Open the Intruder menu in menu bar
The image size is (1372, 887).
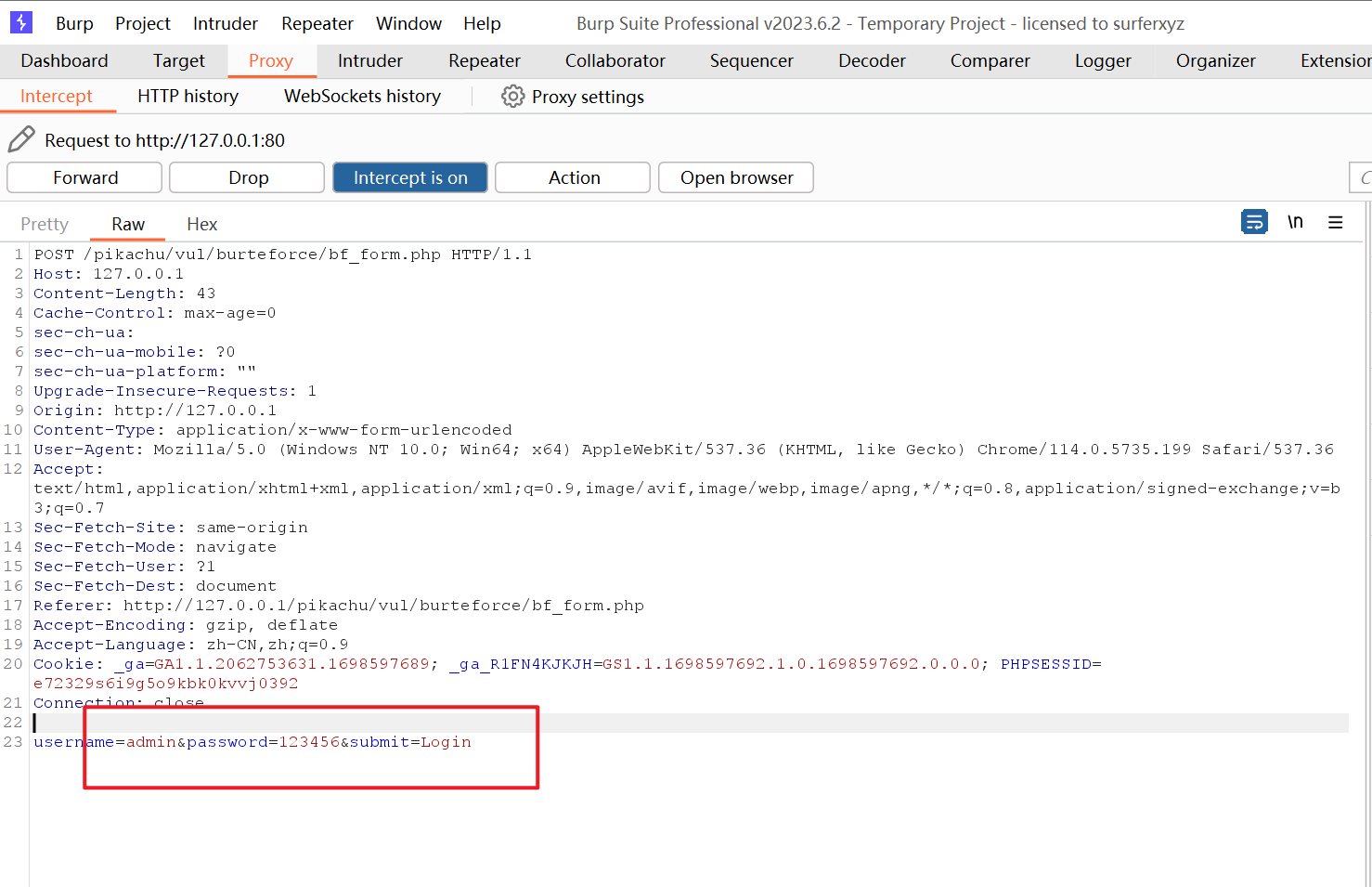pos(226,23)
